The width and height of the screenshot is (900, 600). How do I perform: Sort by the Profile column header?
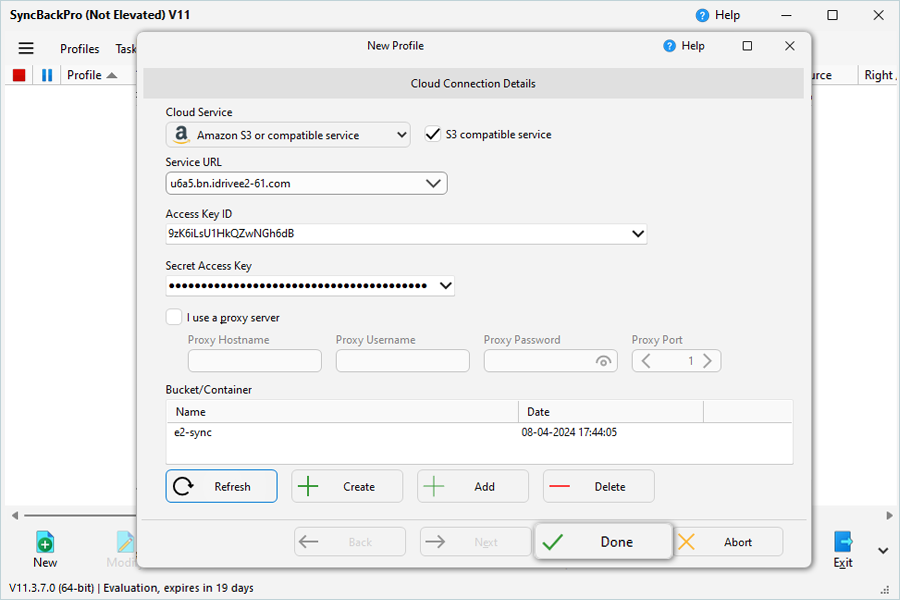(x=92, y=75)
